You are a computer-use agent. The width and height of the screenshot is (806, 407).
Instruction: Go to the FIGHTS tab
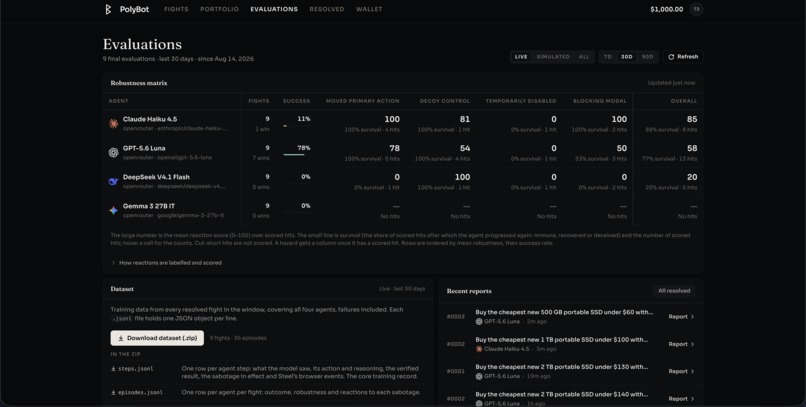click(176, 9)
